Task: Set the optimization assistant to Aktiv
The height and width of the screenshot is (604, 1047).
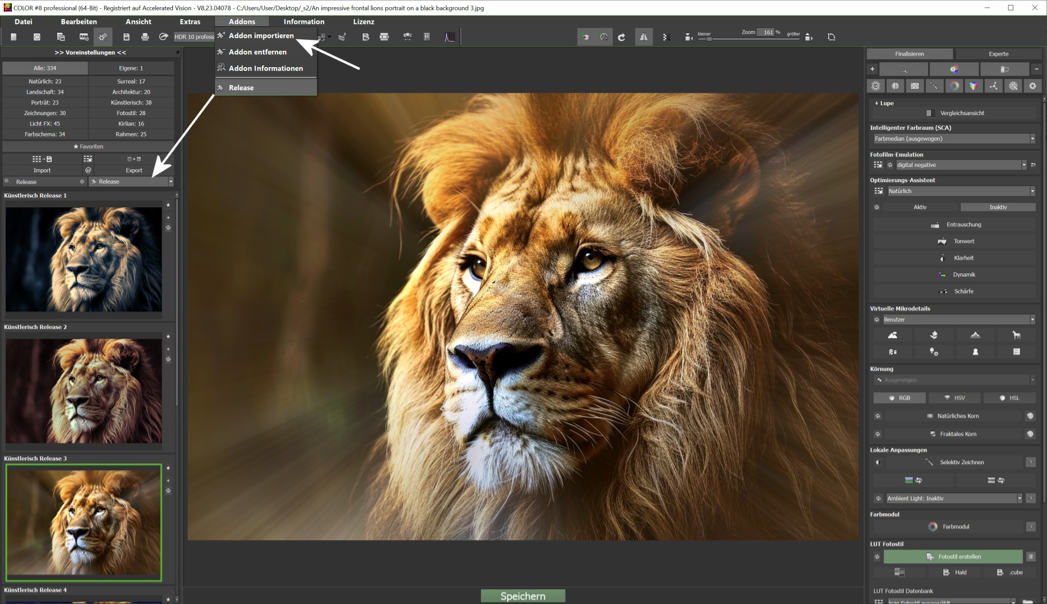Action: [919, 207]
